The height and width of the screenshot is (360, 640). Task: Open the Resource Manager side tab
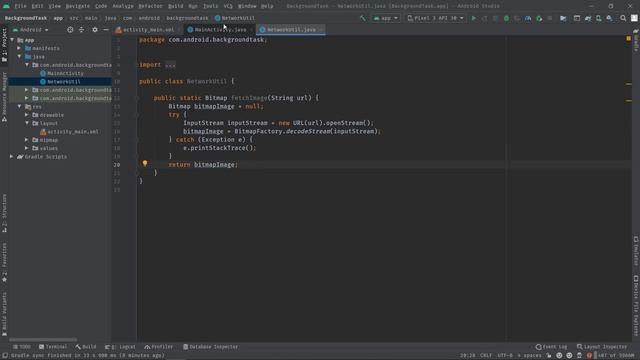tap(4, 97)
